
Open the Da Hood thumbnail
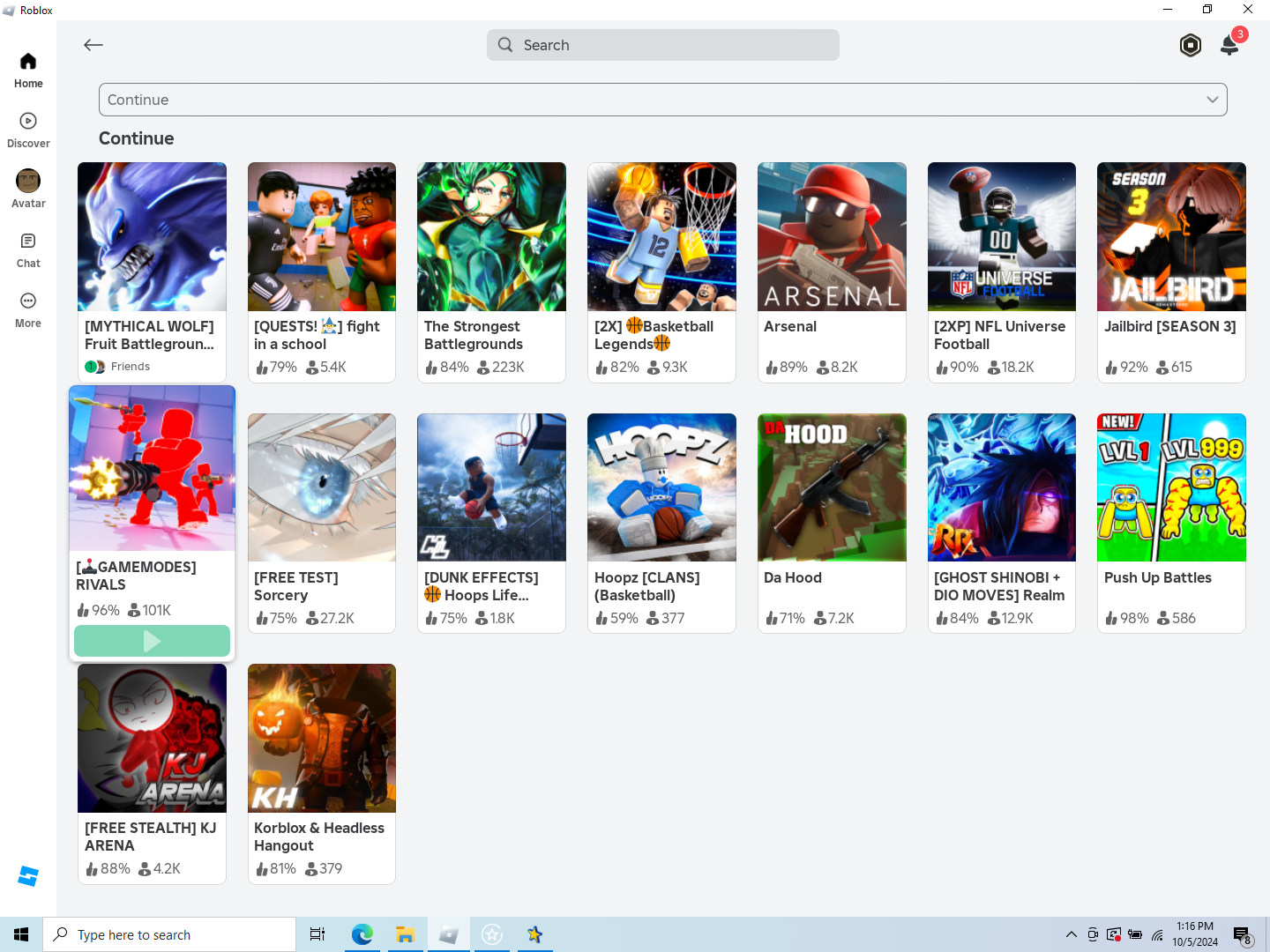[x=832, y=487]
